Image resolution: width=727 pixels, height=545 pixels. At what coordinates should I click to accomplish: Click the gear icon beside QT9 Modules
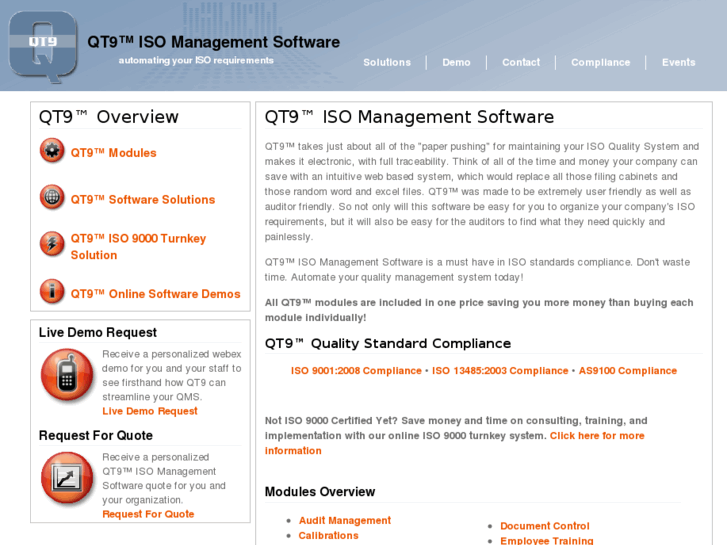tap(52, 151)
